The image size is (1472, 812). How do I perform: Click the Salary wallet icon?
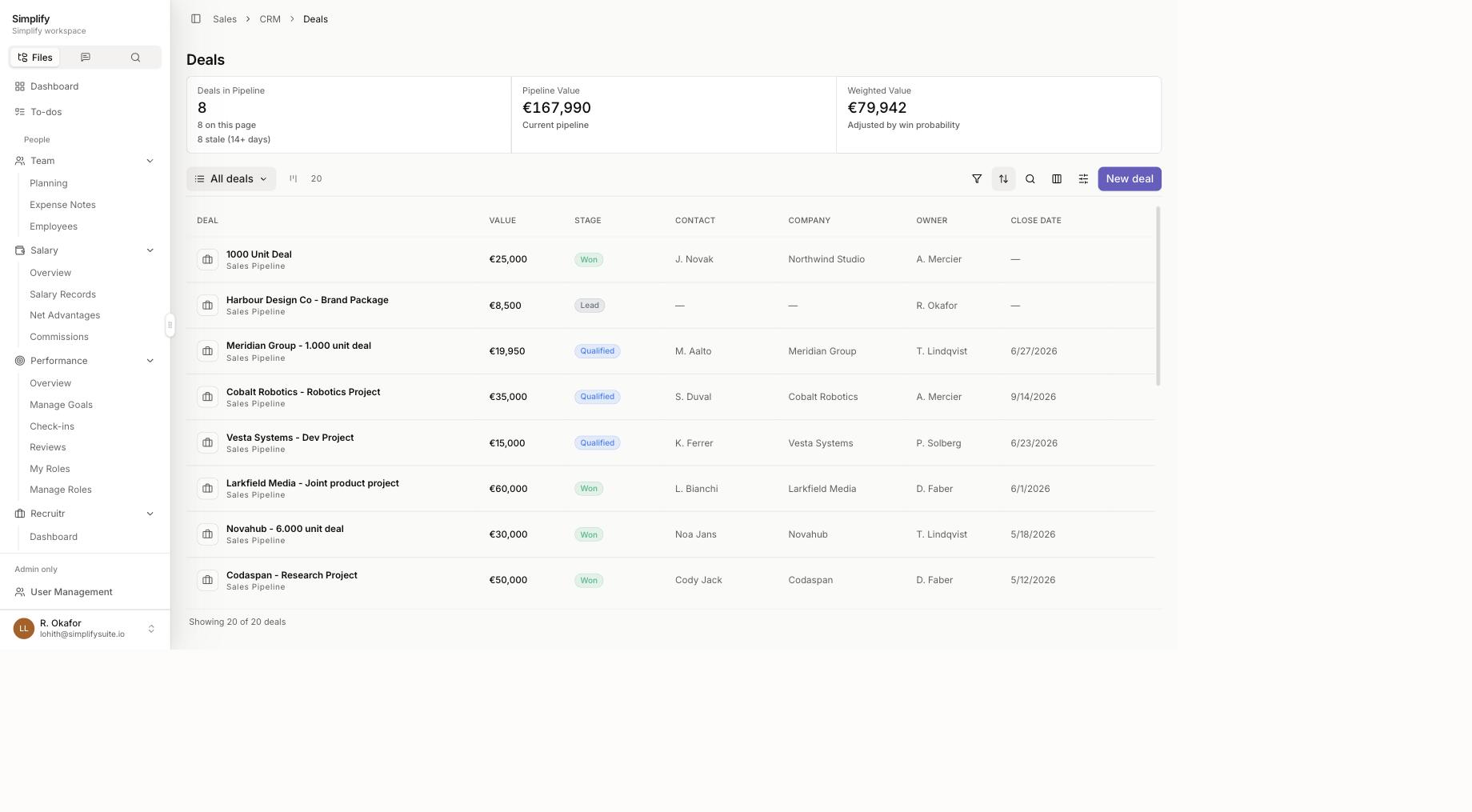point(20,250)
